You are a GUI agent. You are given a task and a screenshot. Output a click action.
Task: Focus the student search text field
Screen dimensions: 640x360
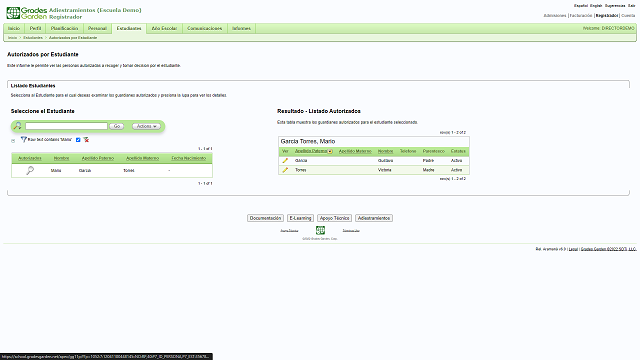click(x=66, y=126)
